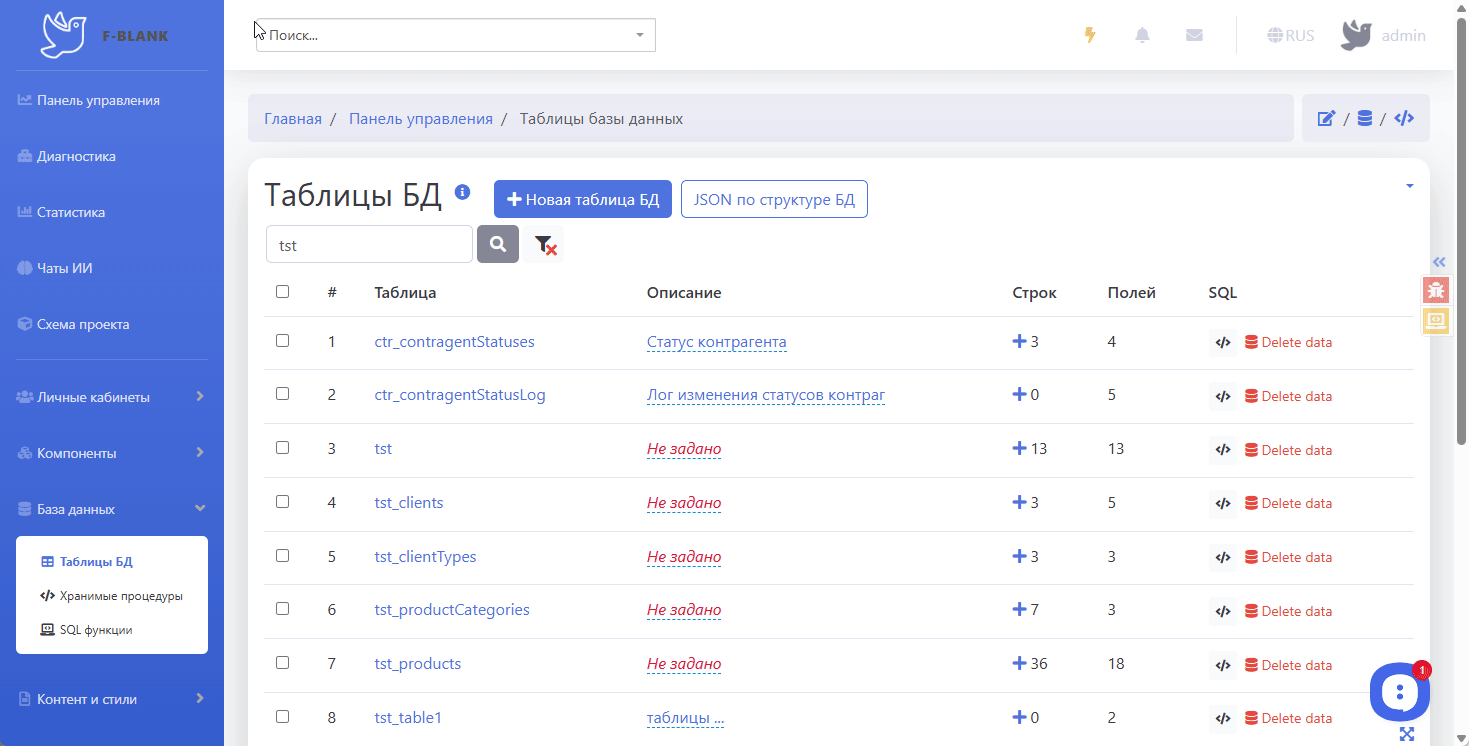Click the red bug debug icon
Image resolution: width=1469 pixels, height=746 pixels.
tap(1436, 291)
